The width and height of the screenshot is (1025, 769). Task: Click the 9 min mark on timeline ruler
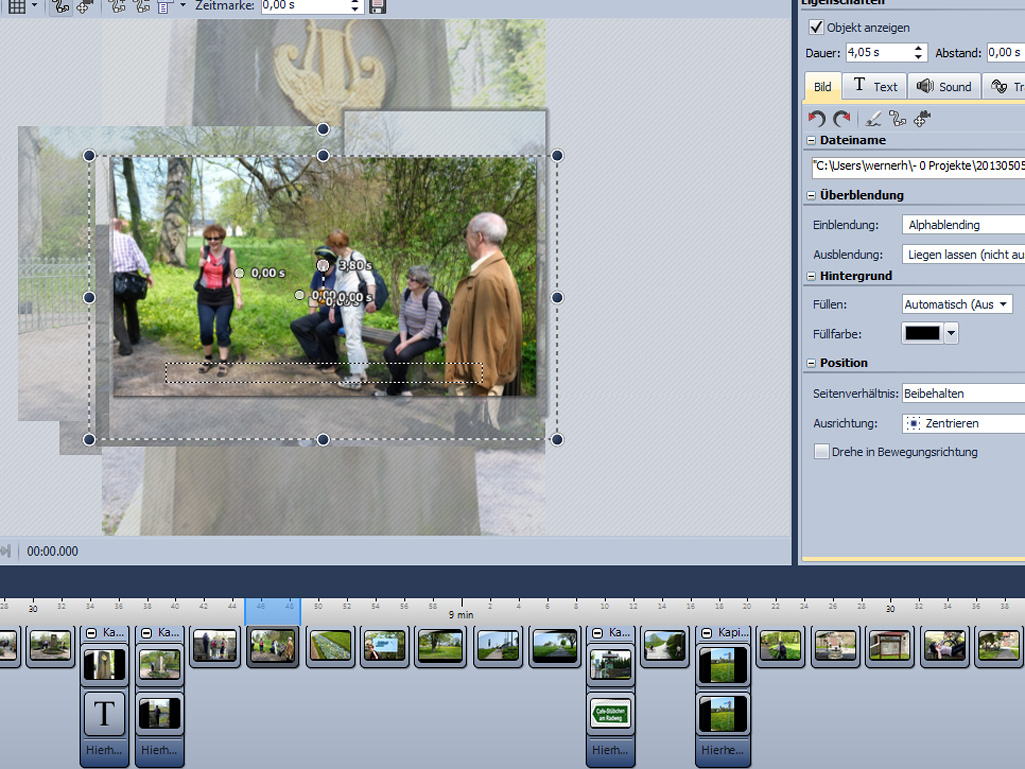click(461, 614)
